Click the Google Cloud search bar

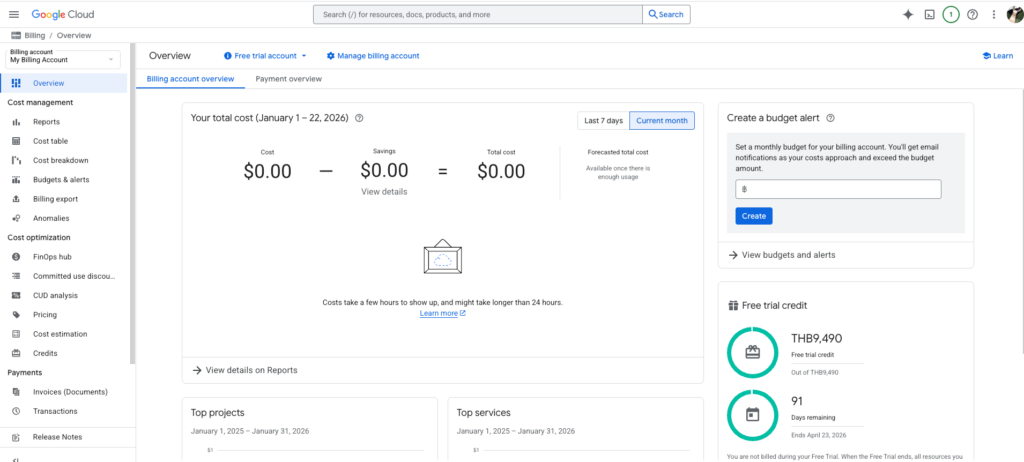[x=477, y=14]
